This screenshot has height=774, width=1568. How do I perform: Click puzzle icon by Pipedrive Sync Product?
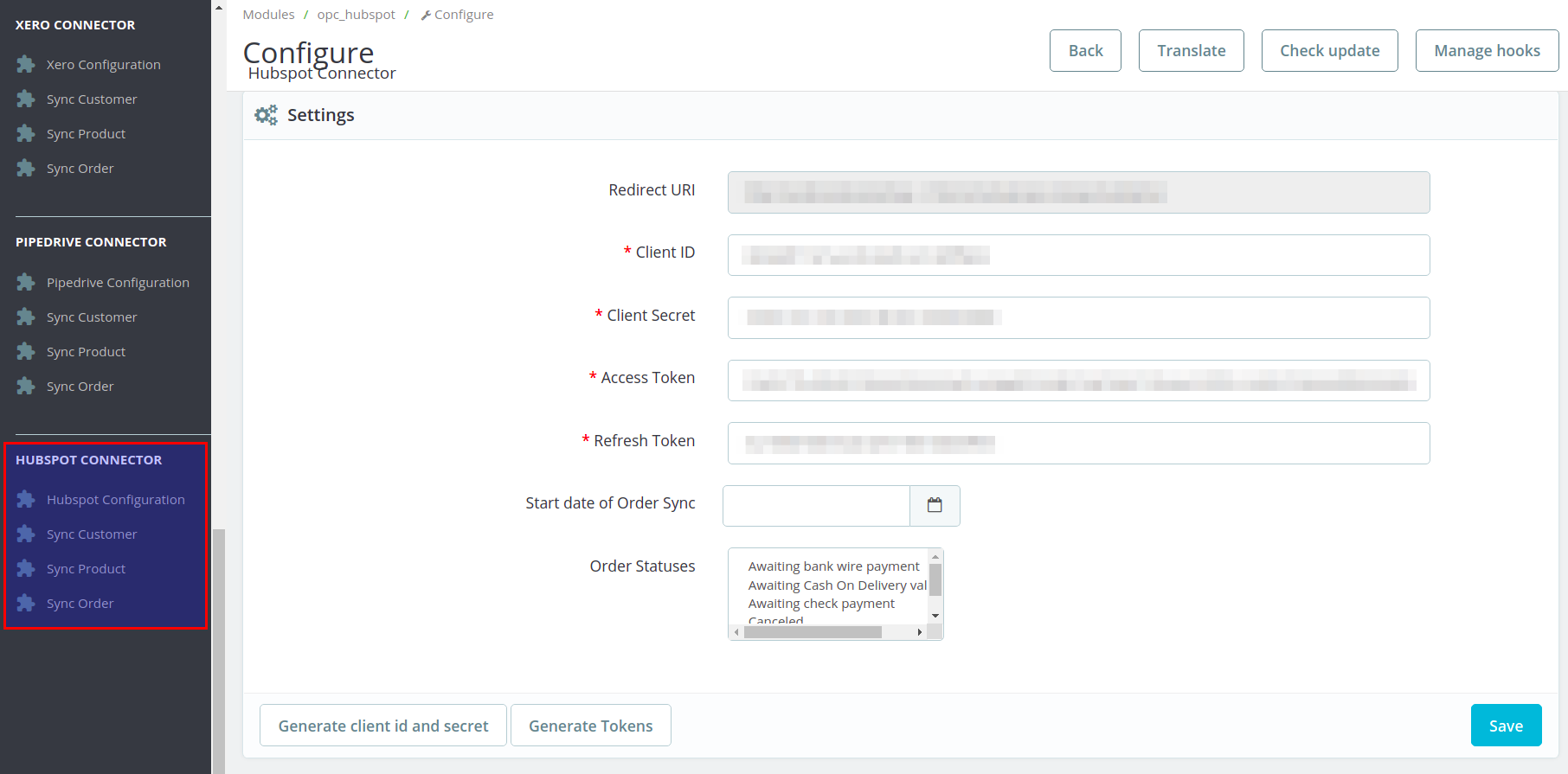tap(26, 352)
